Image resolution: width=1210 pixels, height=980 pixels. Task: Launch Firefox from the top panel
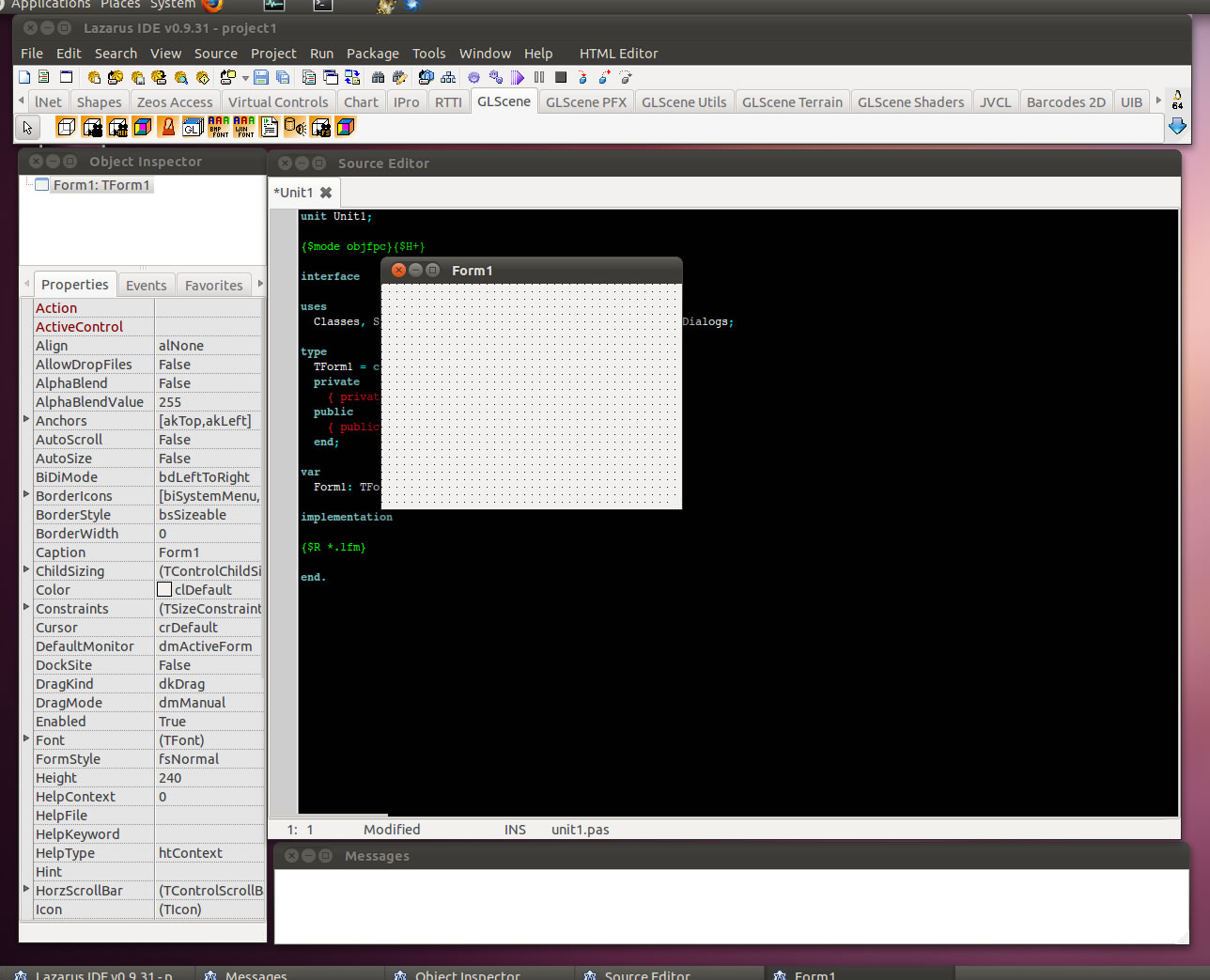213,5
